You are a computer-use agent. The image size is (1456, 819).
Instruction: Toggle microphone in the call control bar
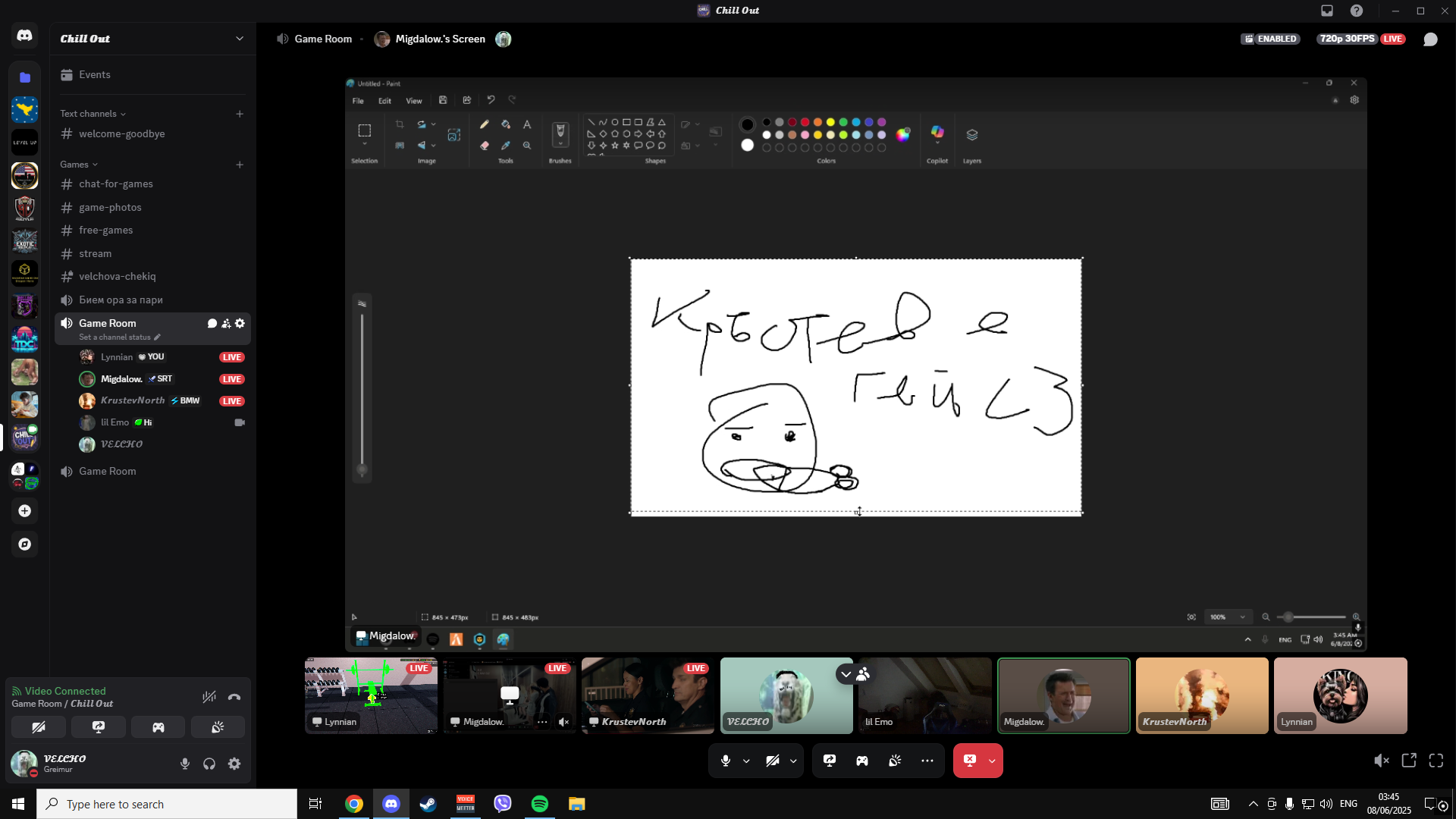pyautogui.click(x=726, y=761)
